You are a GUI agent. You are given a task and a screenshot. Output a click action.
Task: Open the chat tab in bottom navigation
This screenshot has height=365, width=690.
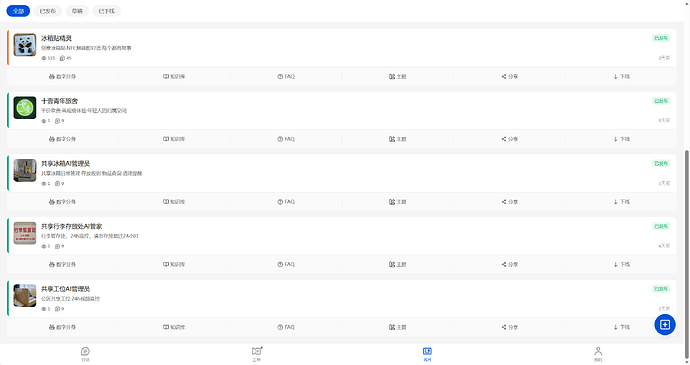pyautogui.click(x=85, y=354)
